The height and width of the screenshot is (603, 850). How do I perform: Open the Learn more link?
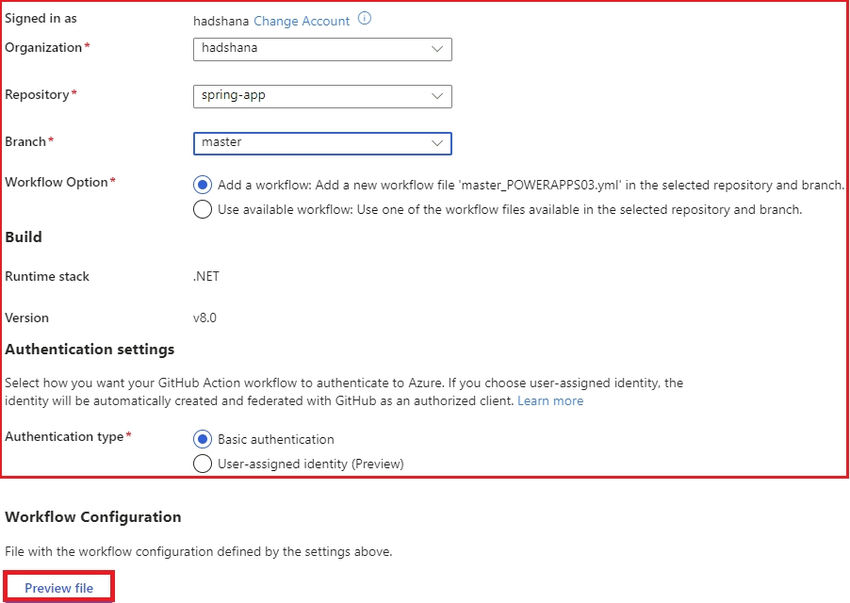coord(550,401)
